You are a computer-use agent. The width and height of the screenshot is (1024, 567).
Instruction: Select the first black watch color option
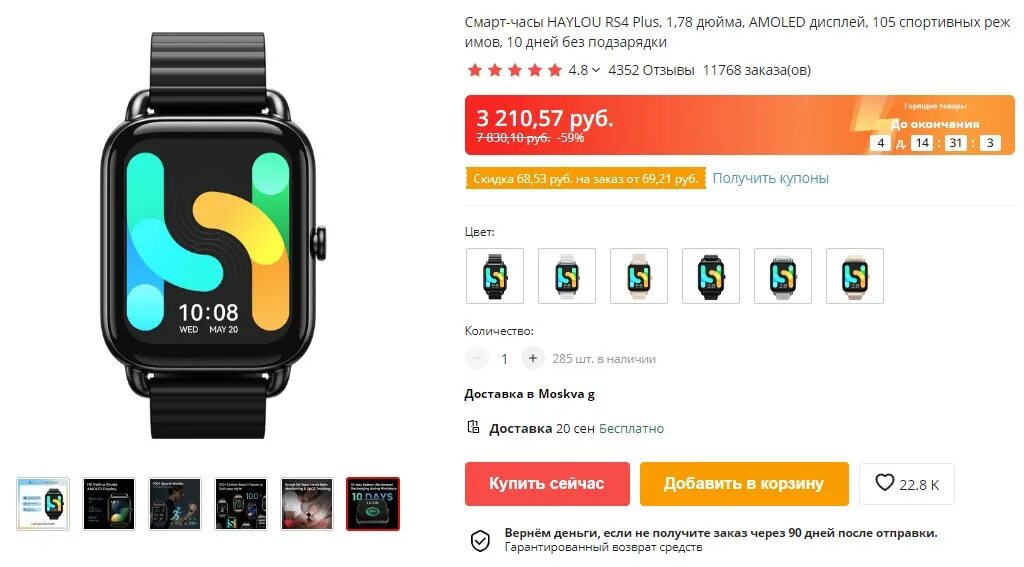point(495,276)
